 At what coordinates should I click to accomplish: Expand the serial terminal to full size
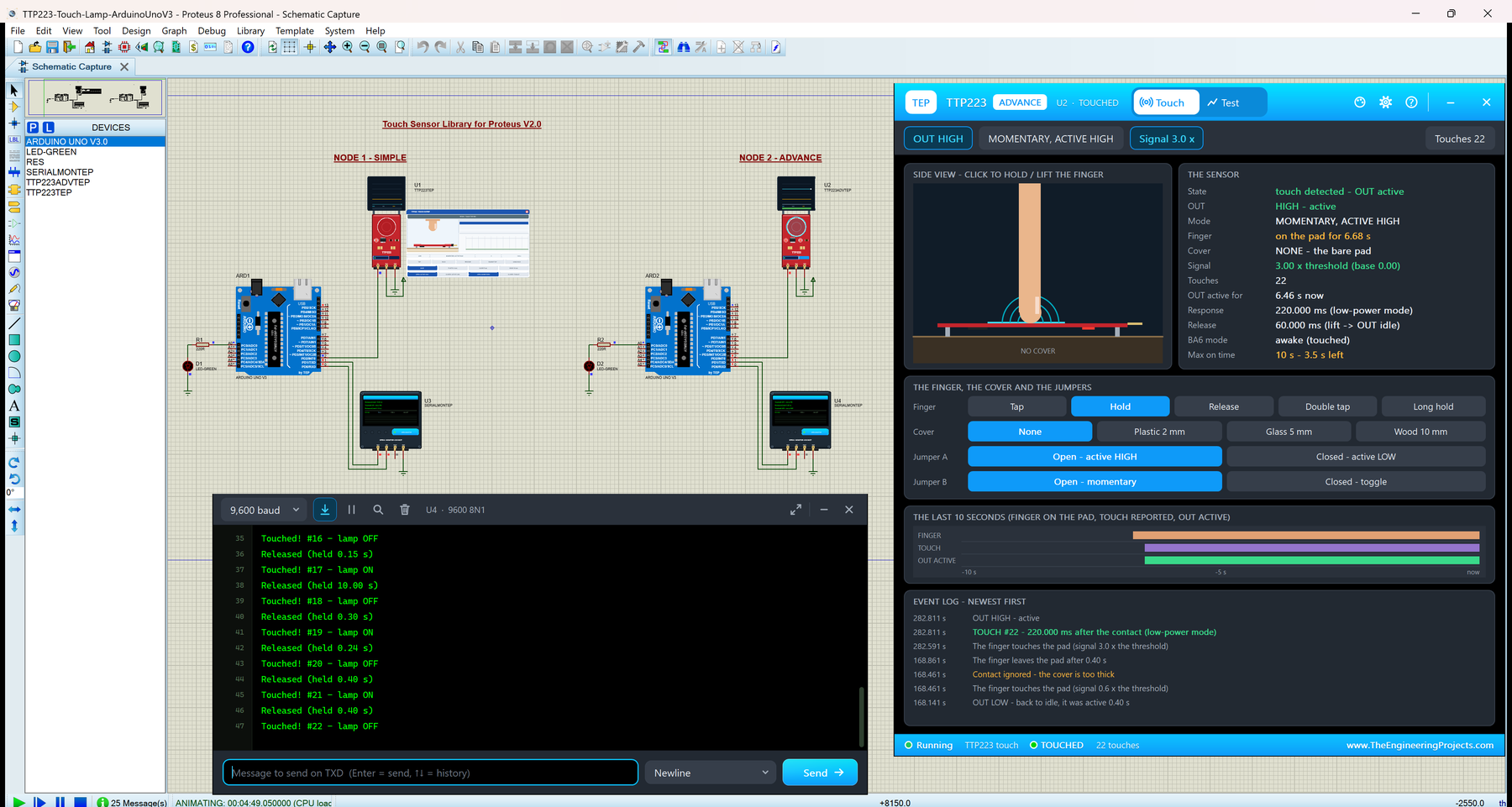[795, 510]
